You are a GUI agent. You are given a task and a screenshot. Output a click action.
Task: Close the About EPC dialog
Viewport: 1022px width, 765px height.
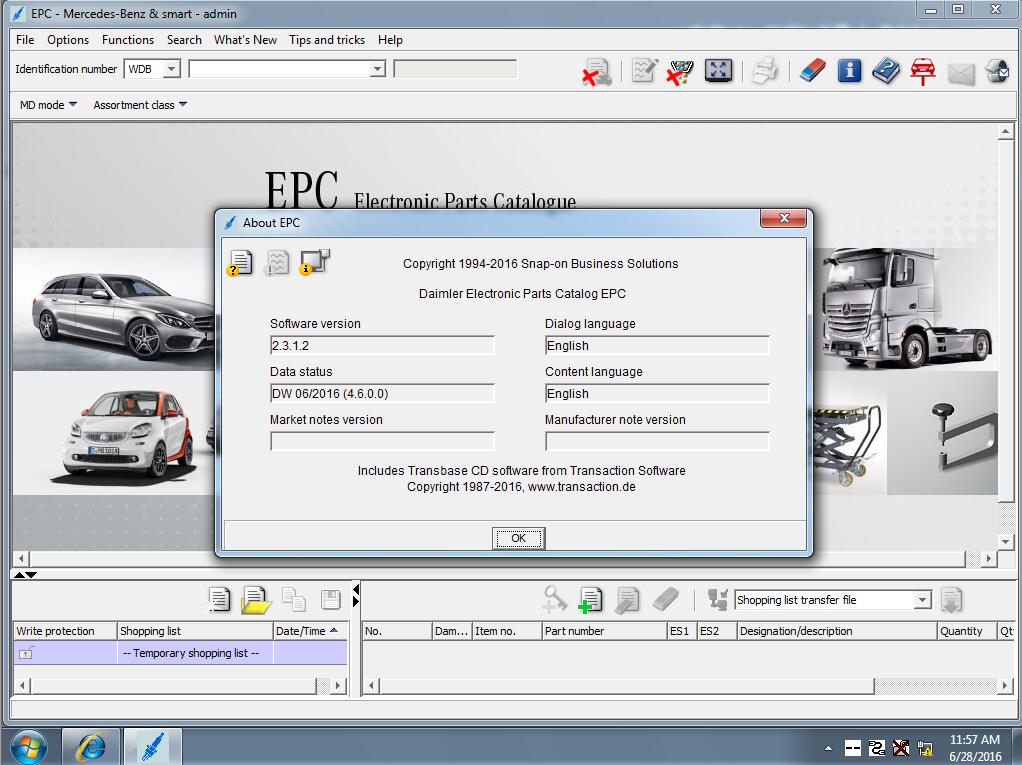pyautogui.click(x=784, y=218)
